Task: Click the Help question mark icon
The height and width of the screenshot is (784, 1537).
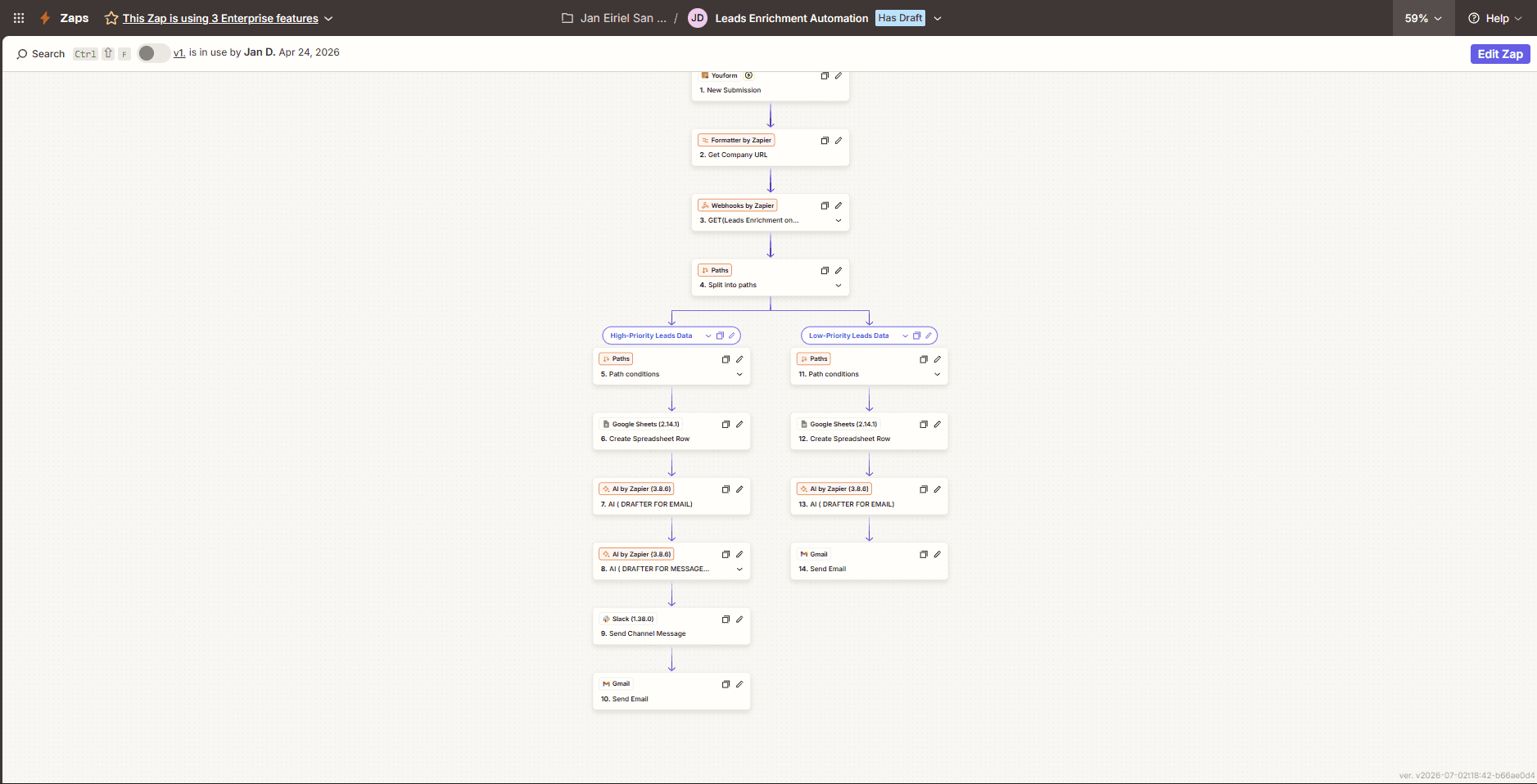Action: click(x=1474, y=18)
